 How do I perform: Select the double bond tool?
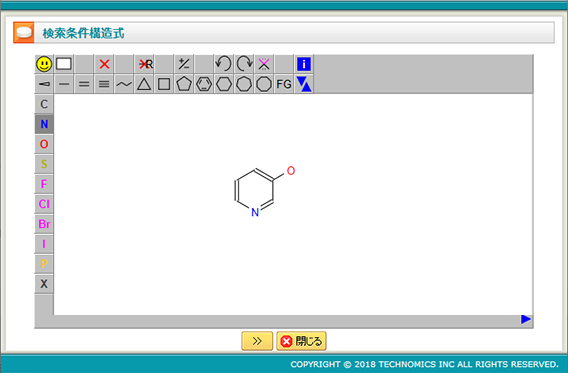[84, 84]
